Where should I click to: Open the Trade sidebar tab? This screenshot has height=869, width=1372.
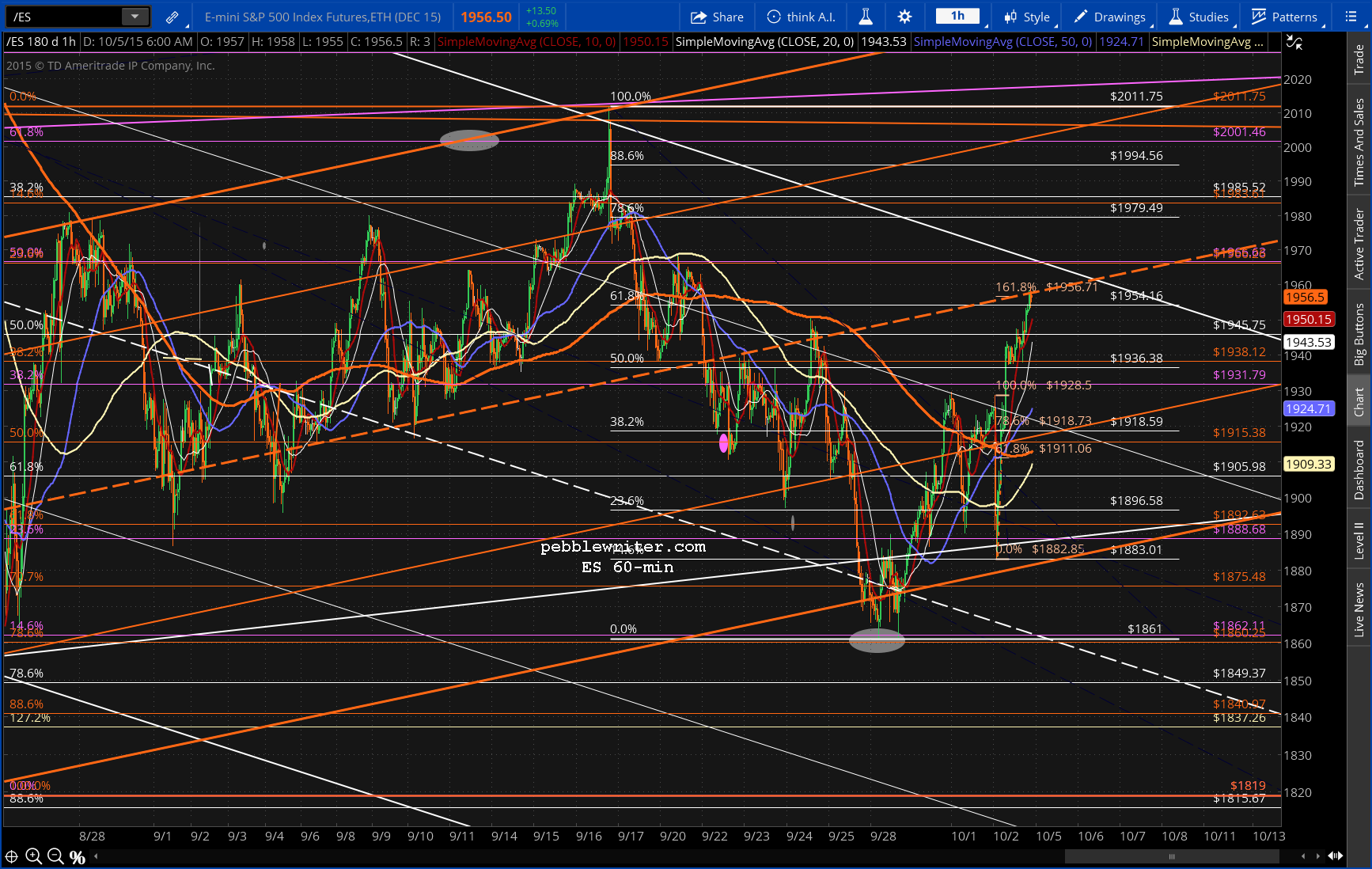point(1359,59)
